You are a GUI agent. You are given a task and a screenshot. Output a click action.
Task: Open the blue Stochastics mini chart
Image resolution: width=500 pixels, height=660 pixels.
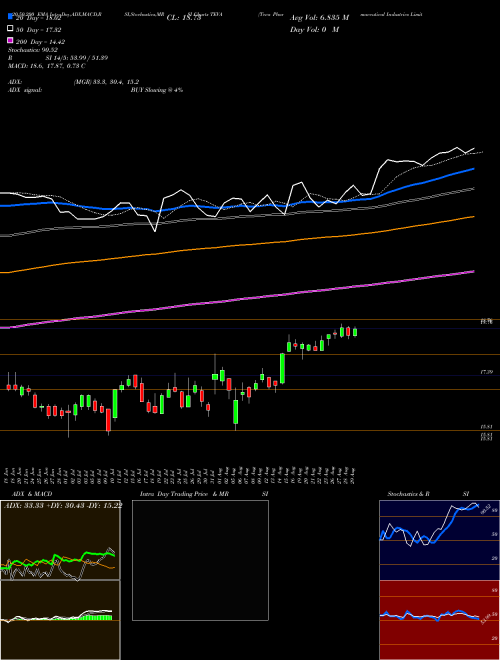pos(439,540)
